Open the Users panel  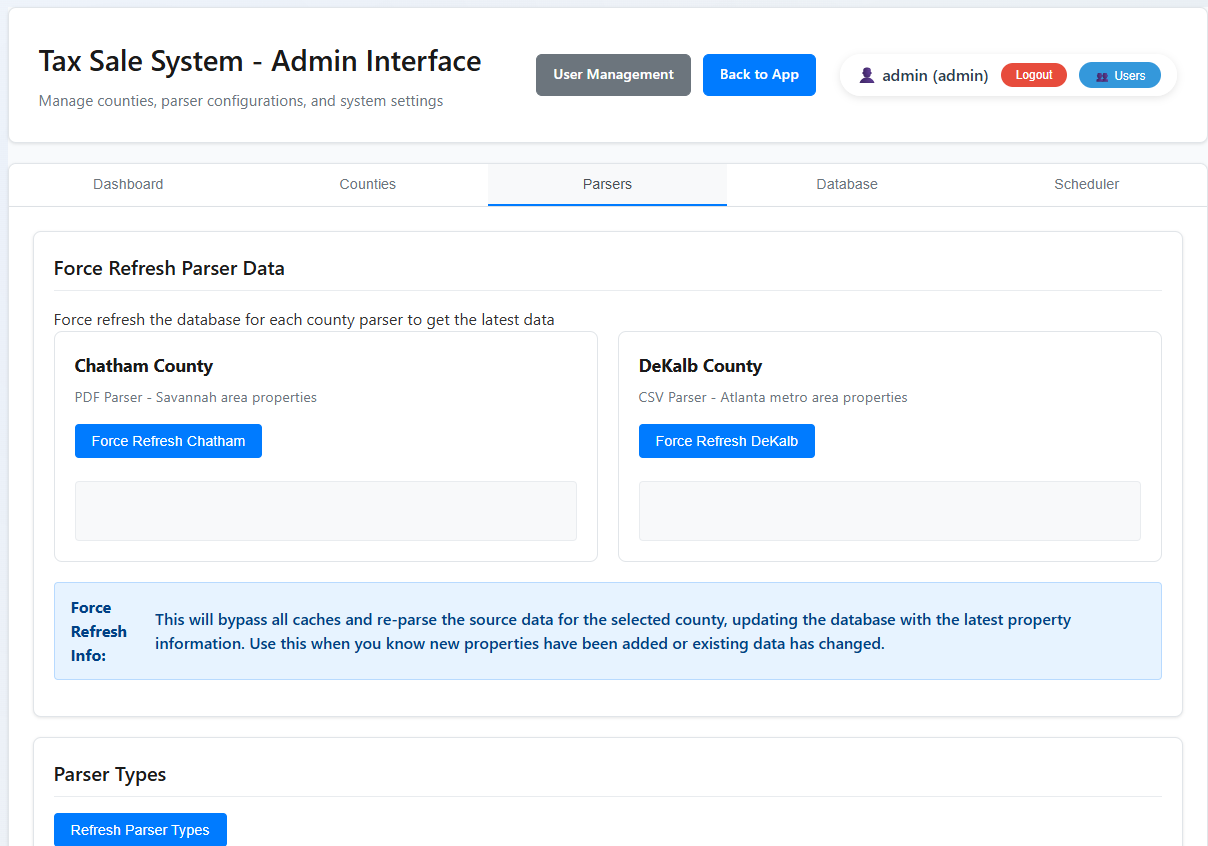(x=1120, y=74)
